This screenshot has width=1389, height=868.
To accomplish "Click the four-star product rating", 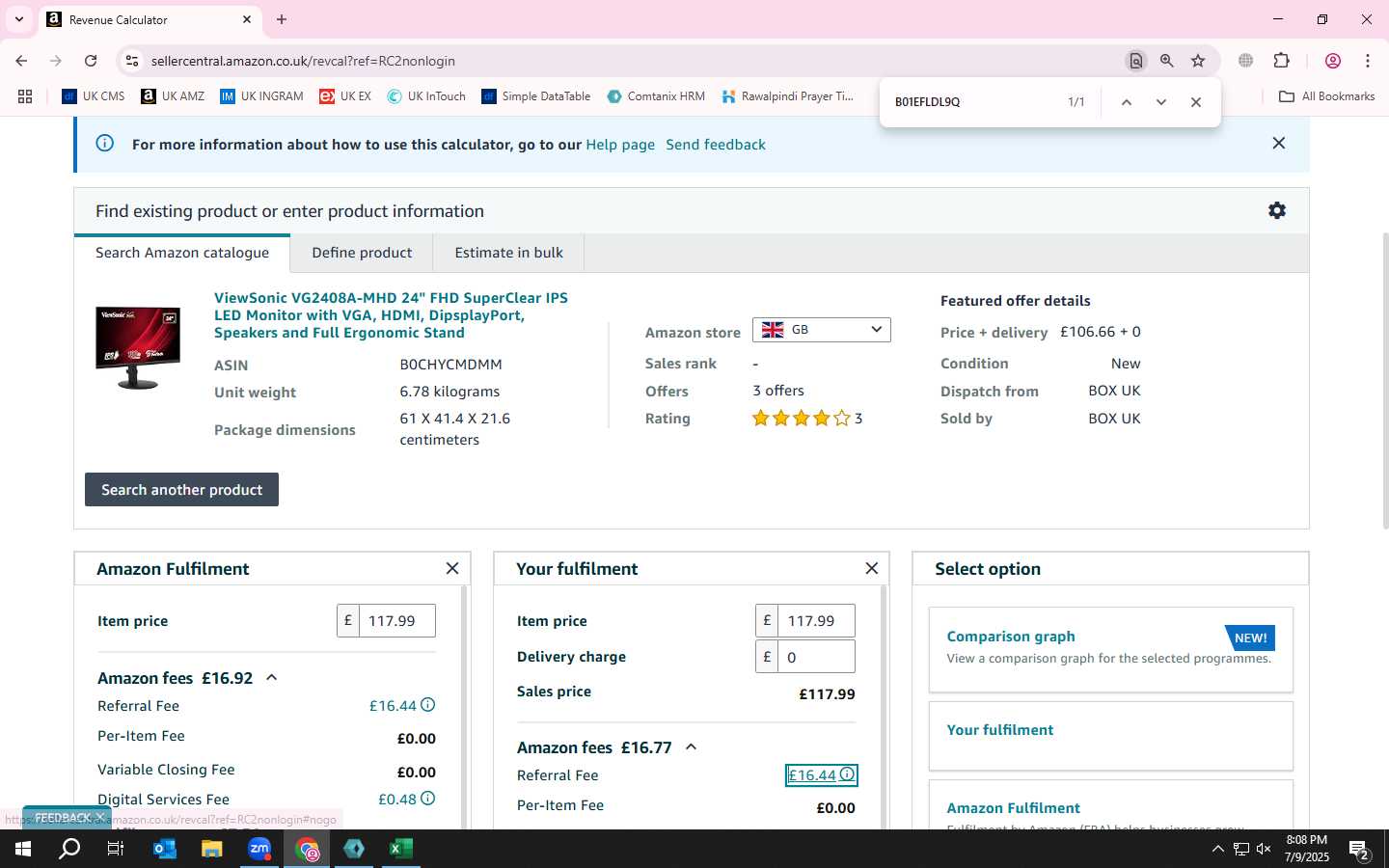I will point(801,419).
